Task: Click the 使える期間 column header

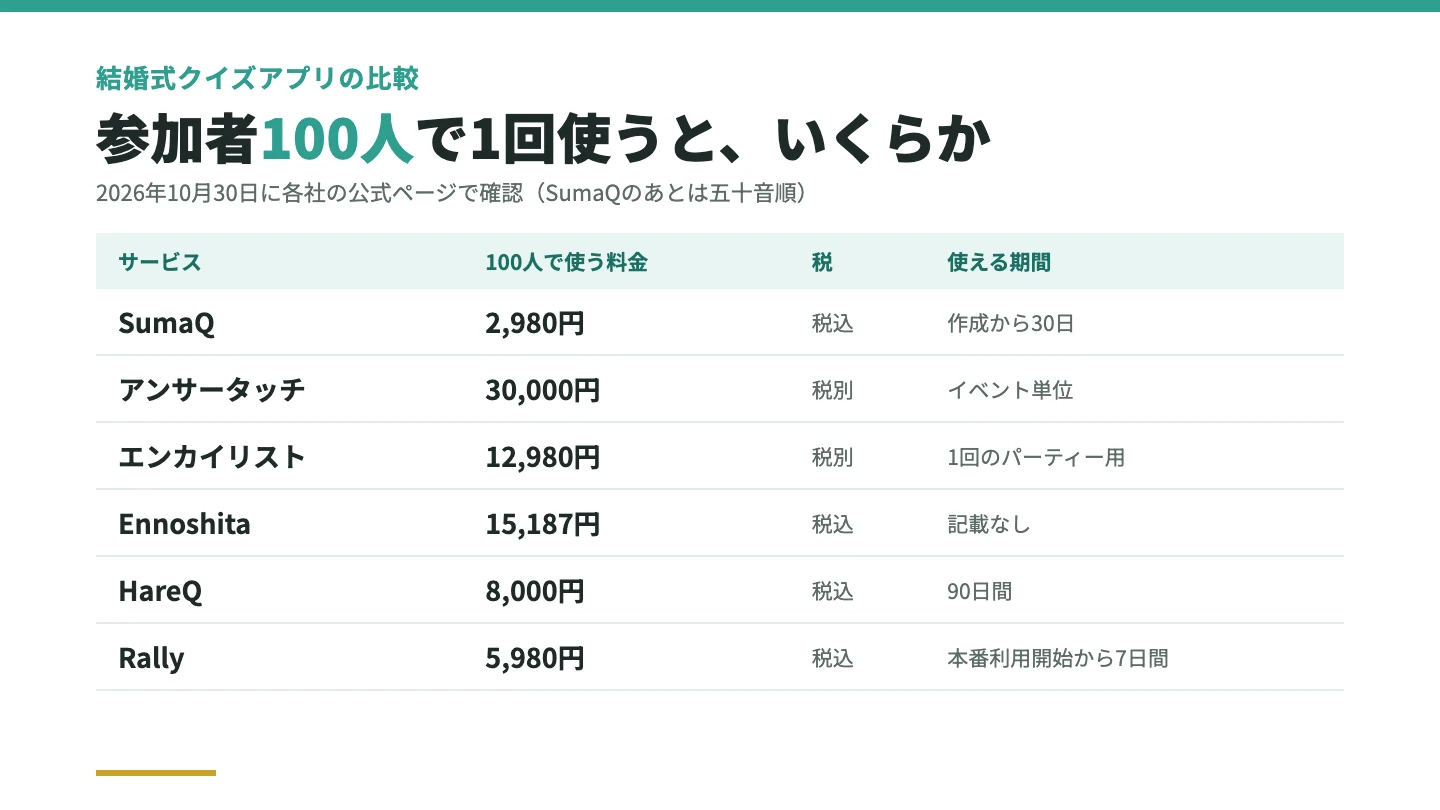Action: click(999, 262)
